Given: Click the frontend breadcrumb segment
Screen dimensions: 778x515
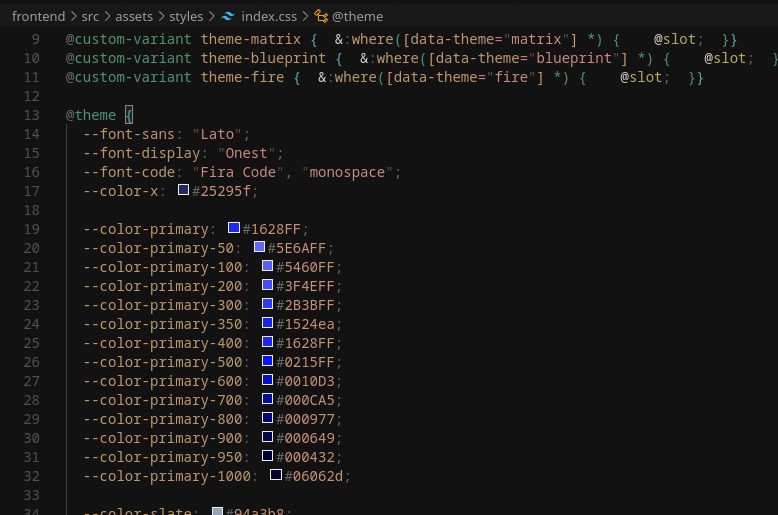Looking at the screenshot, I should 38,16.
